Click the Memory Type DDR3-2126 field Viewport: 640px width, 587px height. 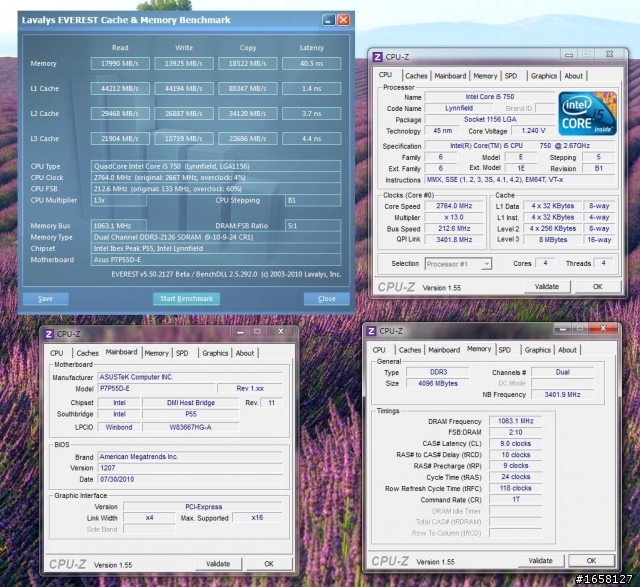(x=216, y=237)
